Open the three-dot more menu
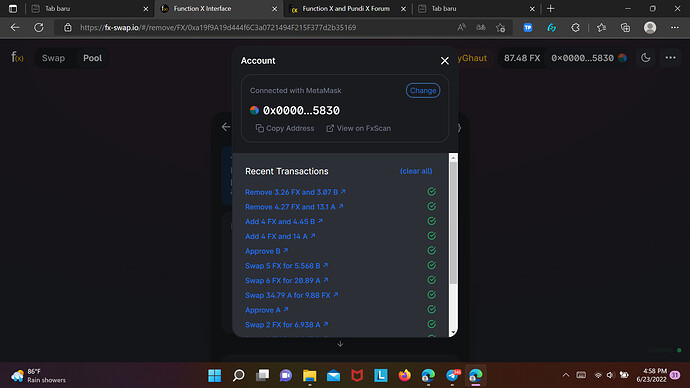690x388 pixels. click(x=670, y=58)
